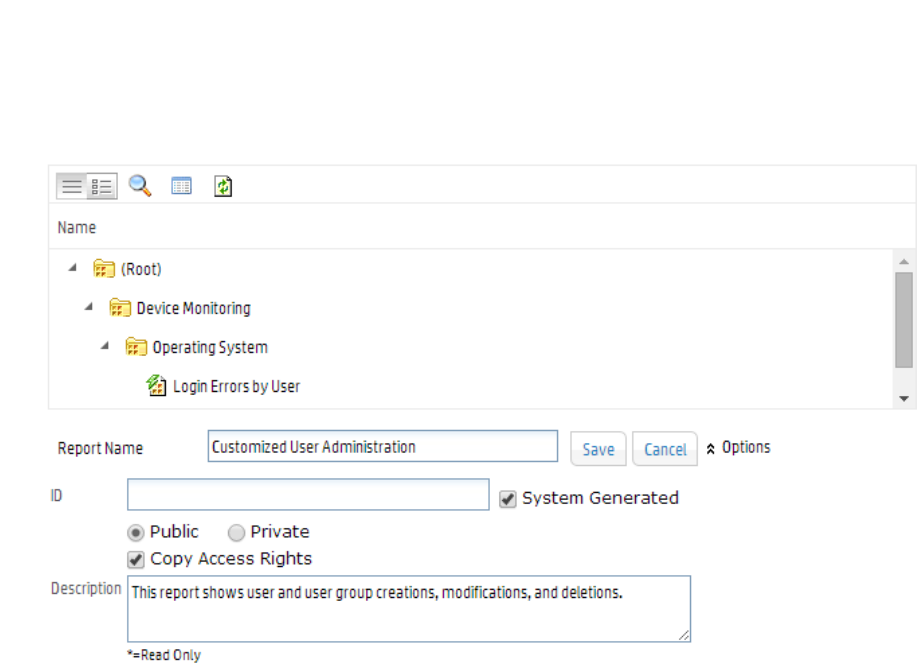Toggle the Copy Access Rights checkbox
Image resolution: width=917 pixels, height=671 pixels.
tap(136, 560)
